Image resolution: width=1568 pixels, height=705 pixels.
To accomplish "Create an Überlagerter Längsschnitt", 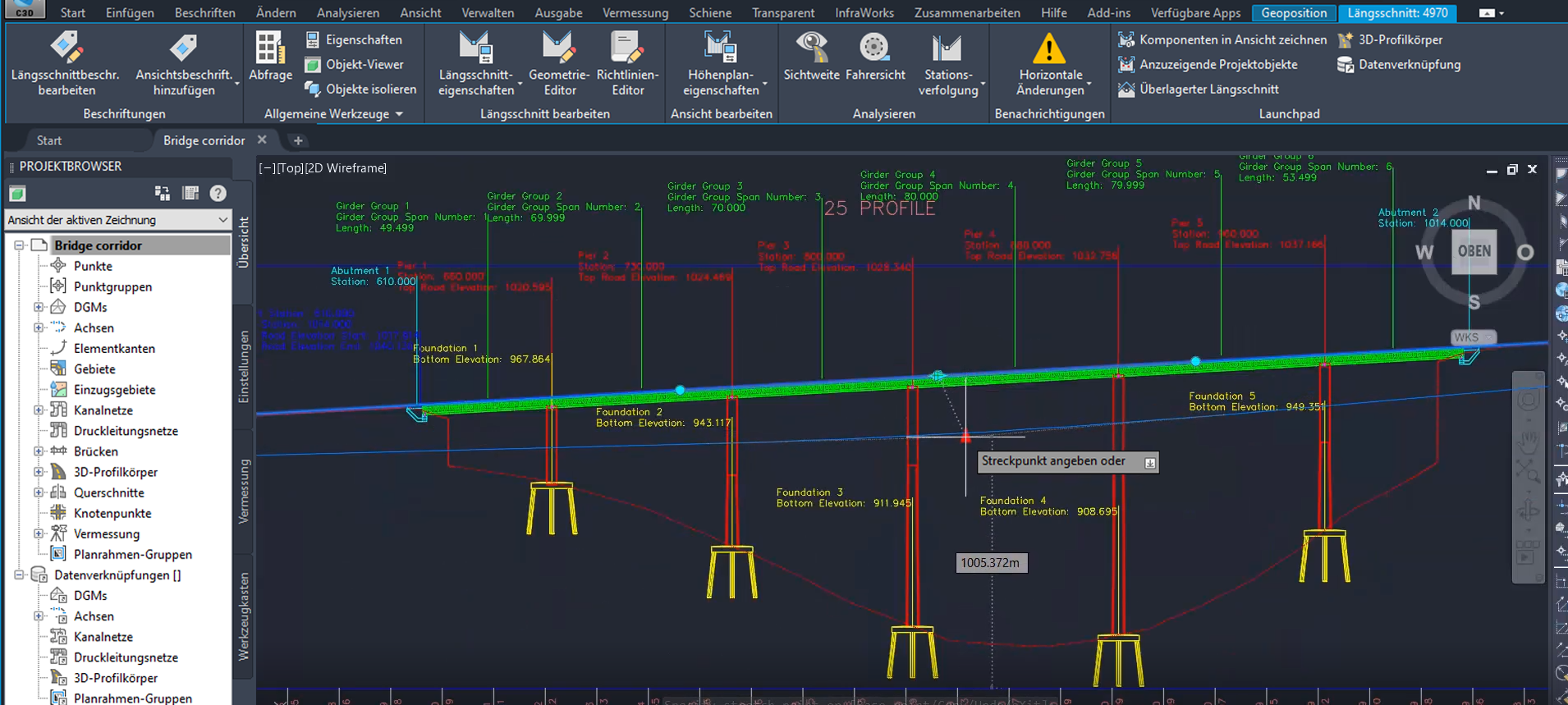I will (1199, 89).
